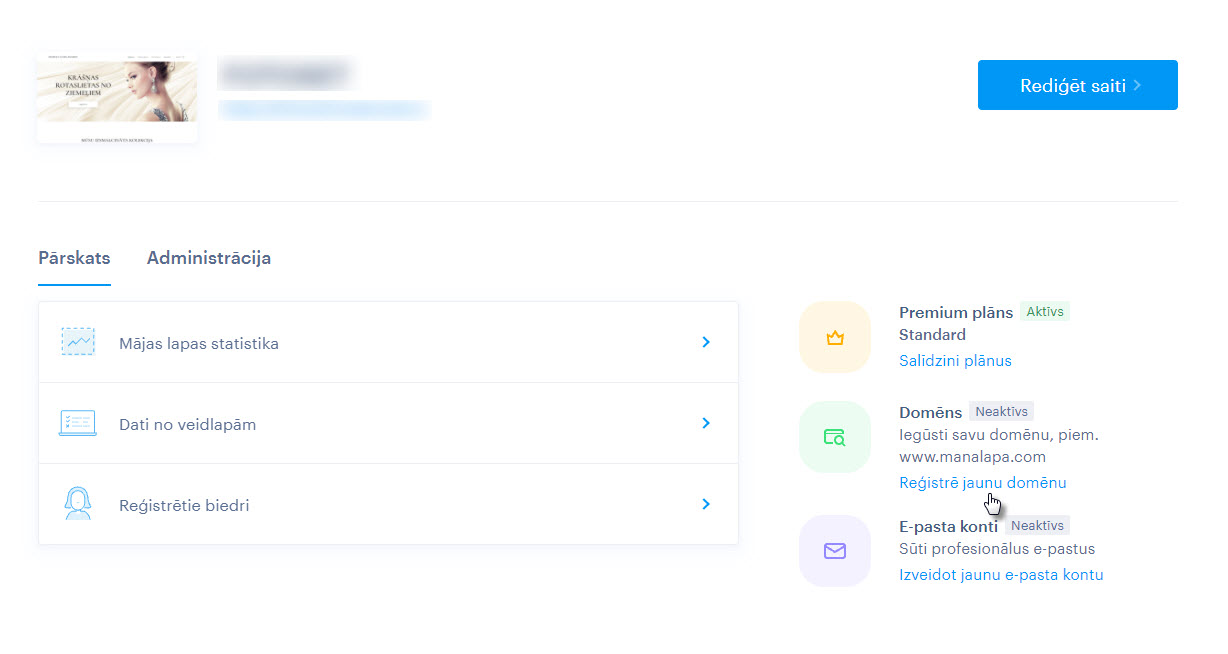Expand Mājas lapas statistika chevron arrow
1228x654 pixels.
pyautogui.click(x=706, y=342)
